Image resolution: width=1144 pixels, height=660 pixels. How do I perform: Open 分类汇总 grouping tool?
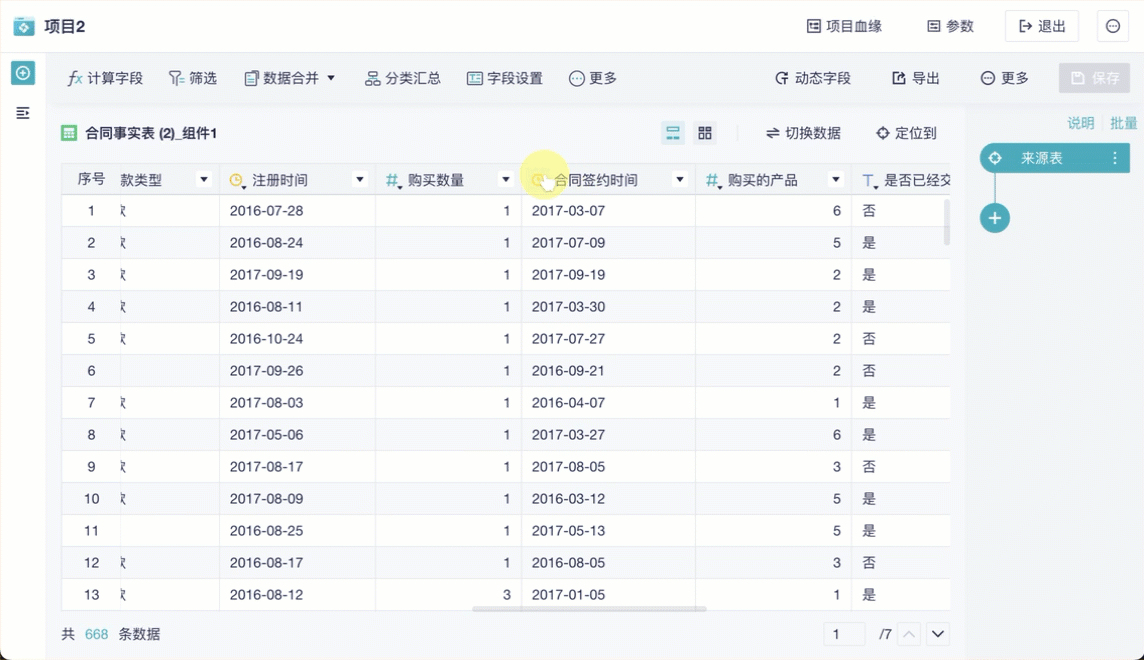(402, 78)
